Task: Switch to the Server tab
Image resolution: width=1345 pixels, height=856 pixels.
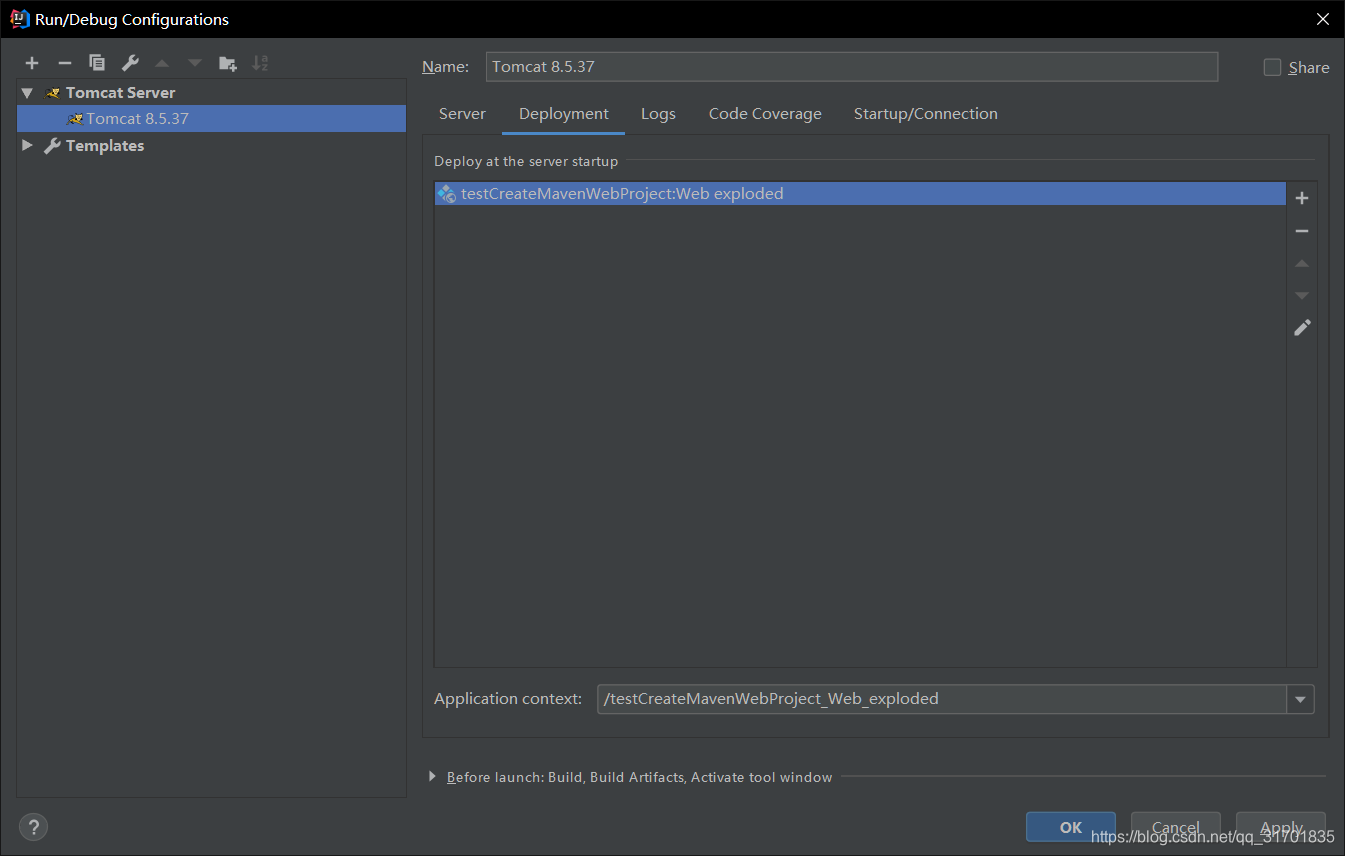Action: pos(462,114)
